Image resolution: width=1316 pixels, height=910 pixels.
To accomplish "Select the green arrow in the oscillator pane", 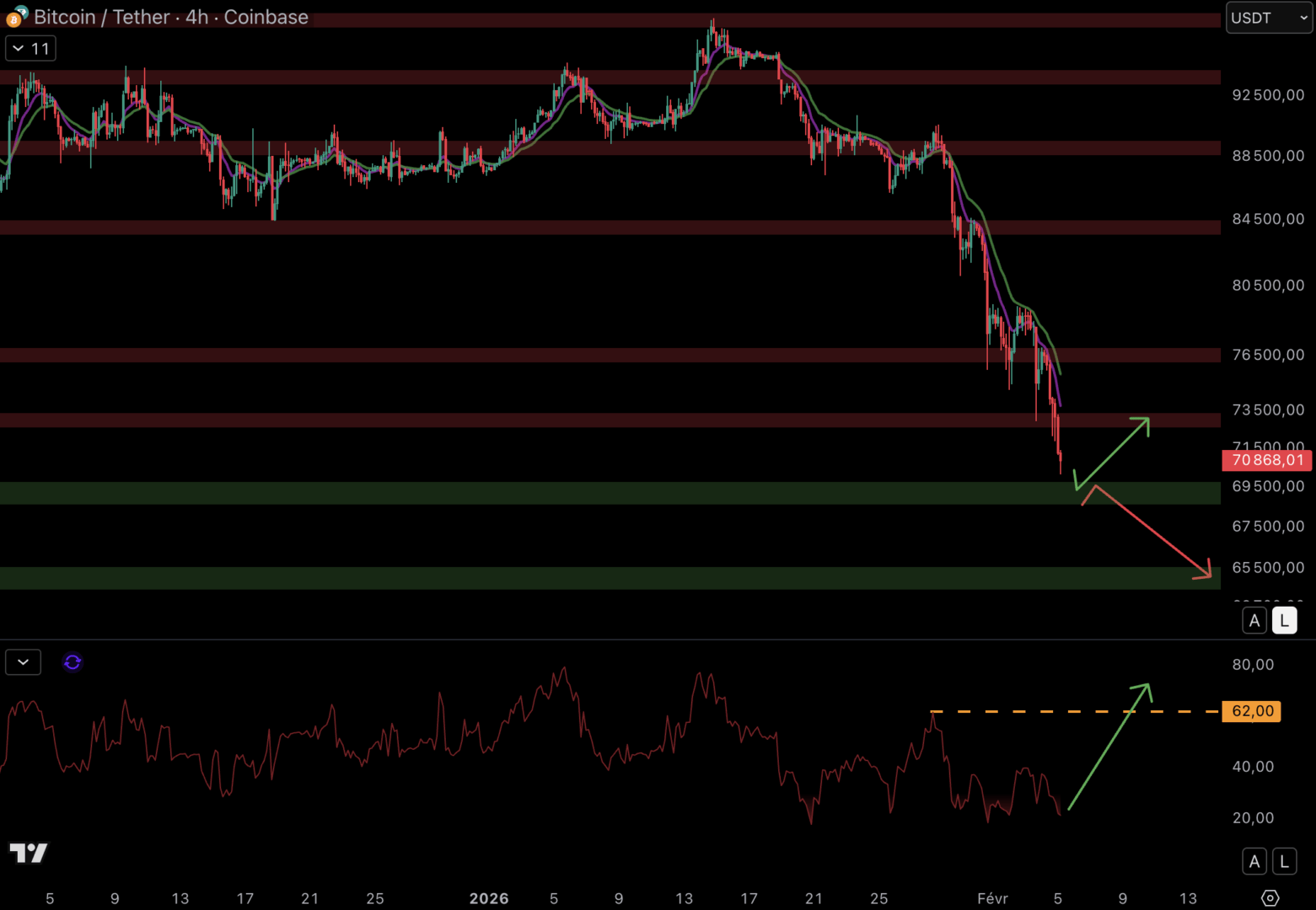I will tap(1109, 747).
